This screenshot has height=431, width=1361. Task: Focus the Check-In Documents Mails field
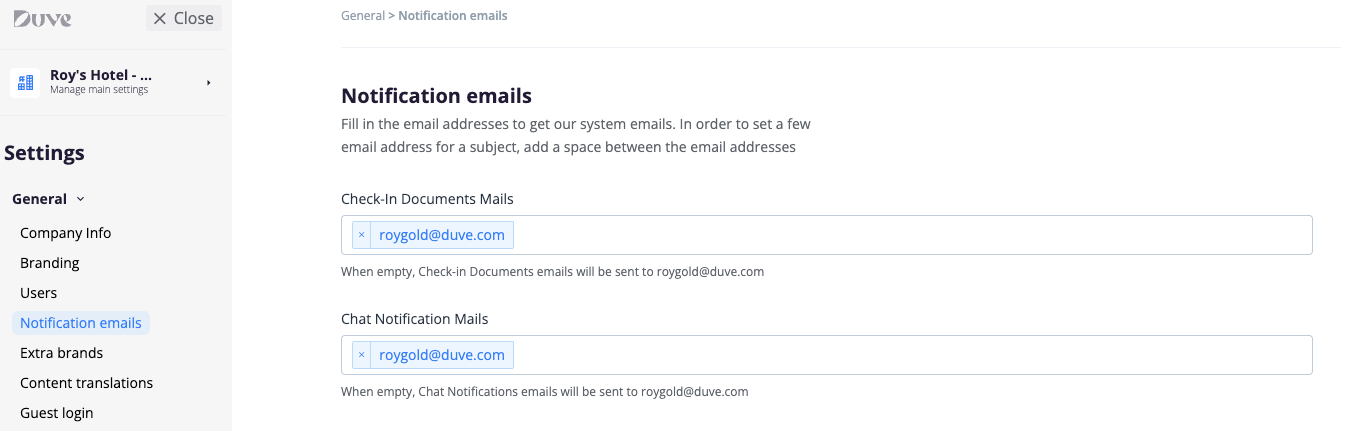(x=900, y=235)
